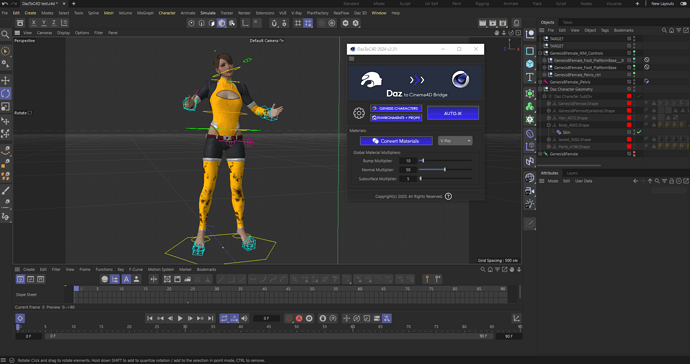The width and height of the screenshot is (690, 364).
Task: Toggle red visibility square for Daz Character SubDiv
Action: click(x=629, y=96)
